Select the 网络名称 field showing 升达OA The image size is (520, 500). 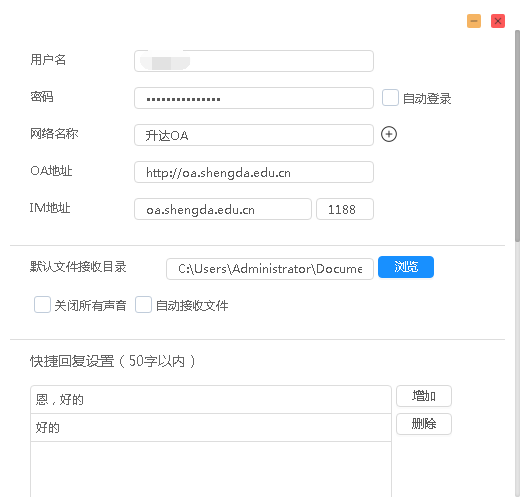pos(254,135)
